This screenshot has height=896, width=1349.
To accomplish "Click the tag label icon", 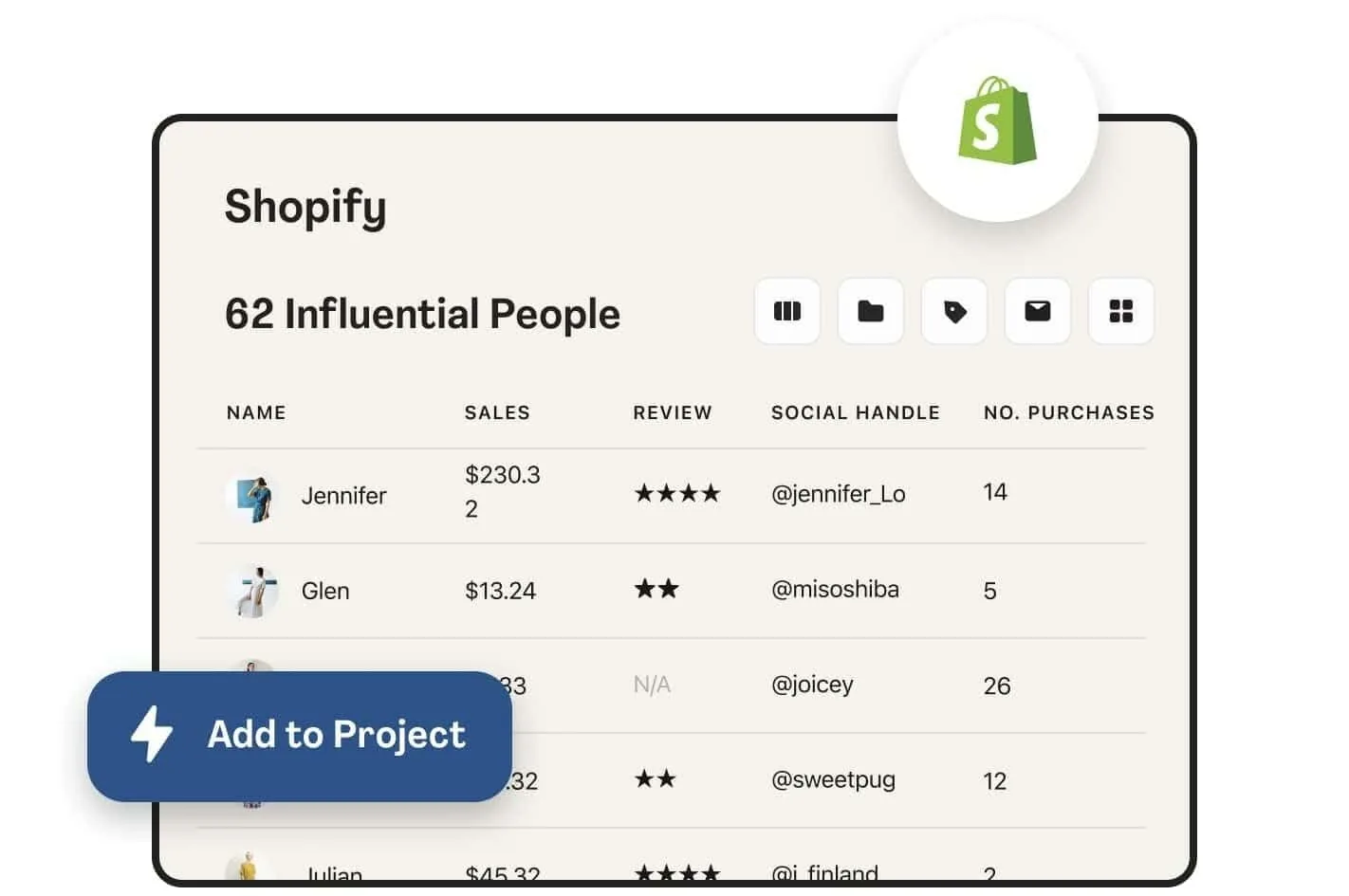I will click(953, 311).
